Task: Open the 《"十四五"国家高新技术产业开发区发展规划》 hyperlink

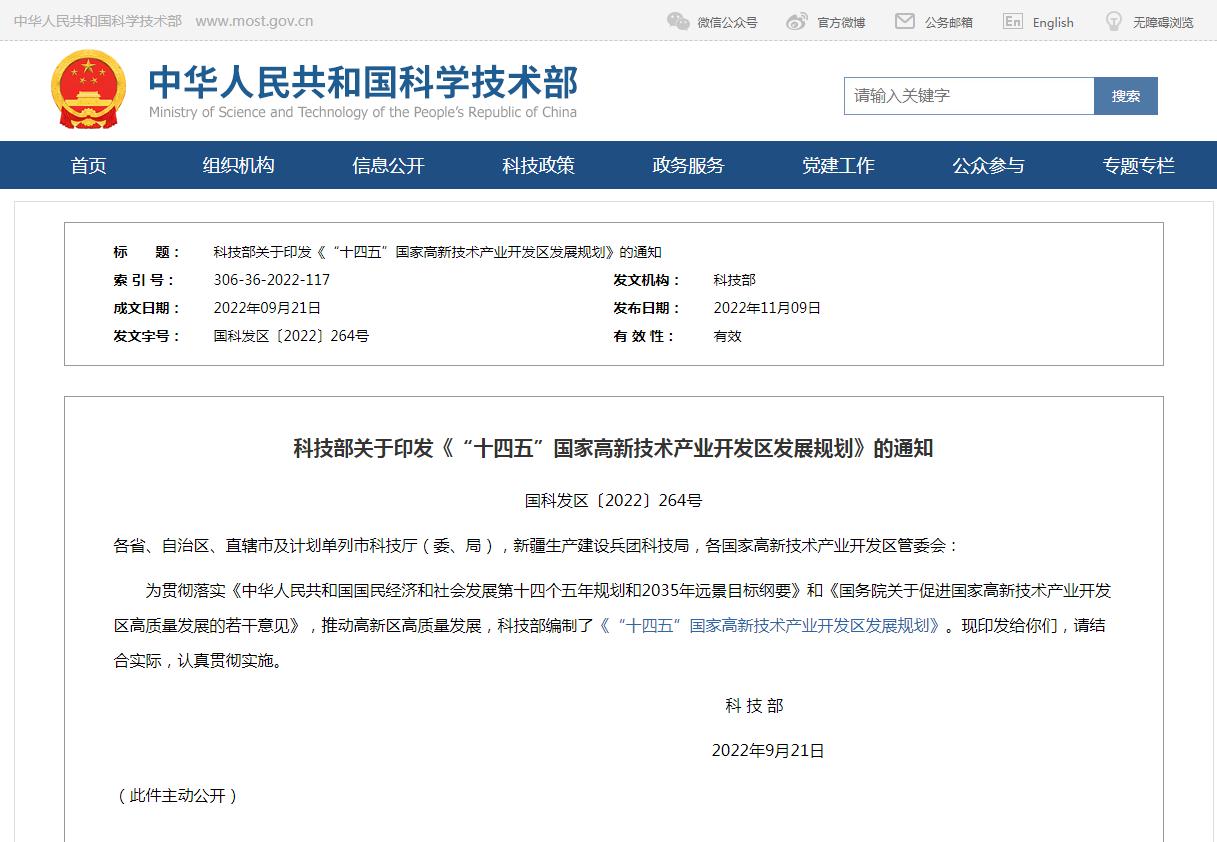Action: click(x=770, y=626)
